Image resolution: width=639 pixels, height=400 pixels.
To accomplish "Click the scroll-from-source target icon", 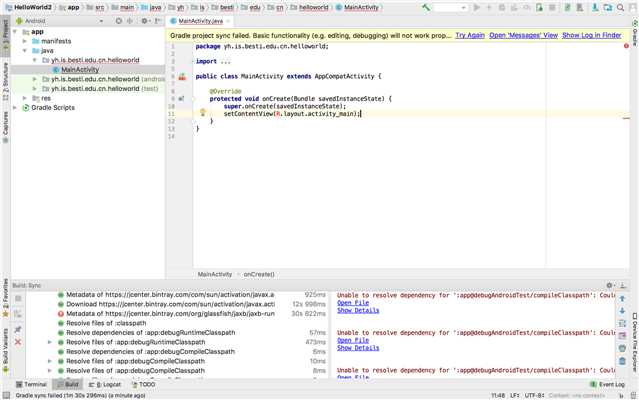I will (x=119, y=21).
